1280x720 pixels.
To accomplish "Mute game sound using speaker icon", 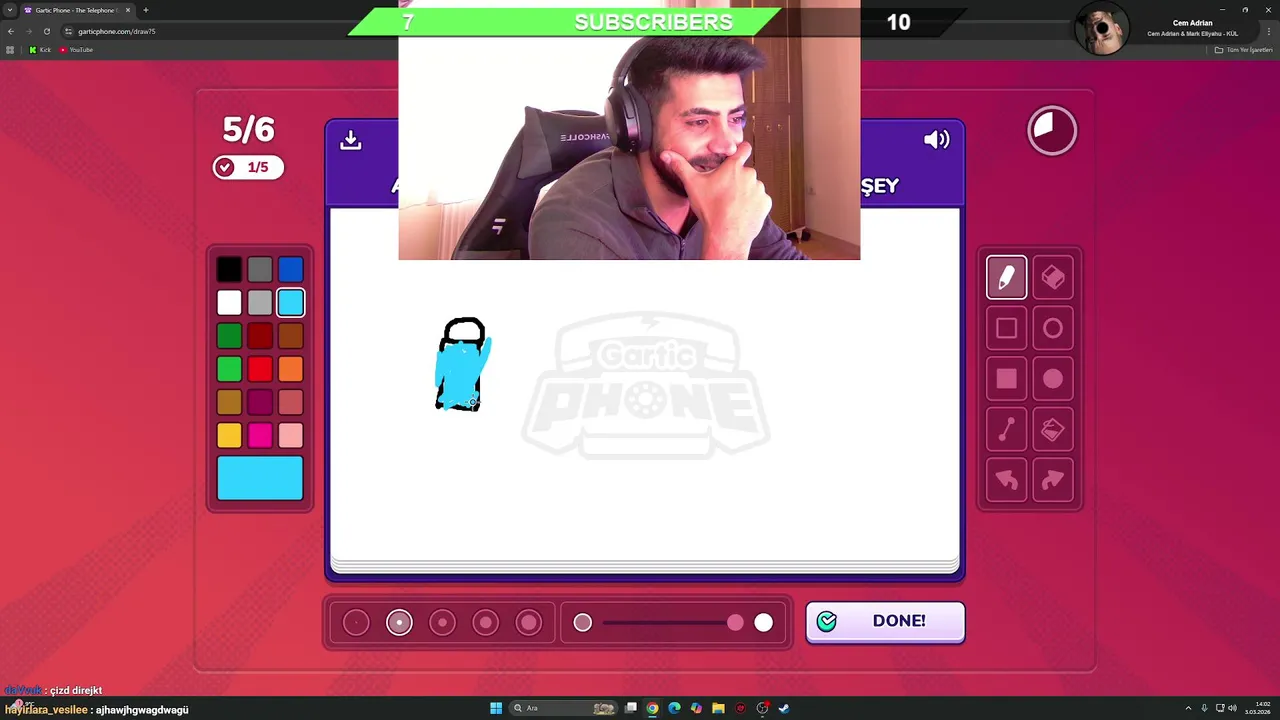I will [936, 140].
